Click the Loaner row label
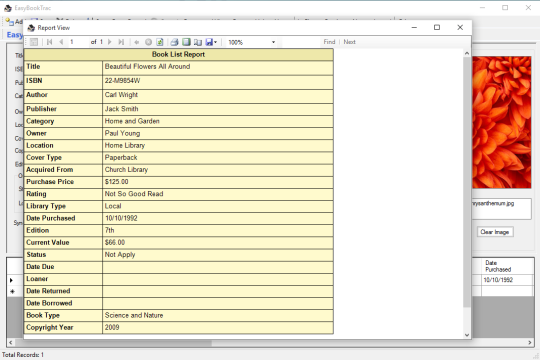 (37, 279)
